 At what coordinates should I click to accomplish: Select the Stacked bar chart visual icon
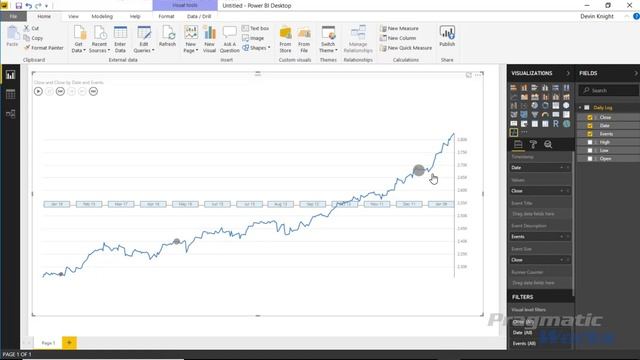(513, 88)
